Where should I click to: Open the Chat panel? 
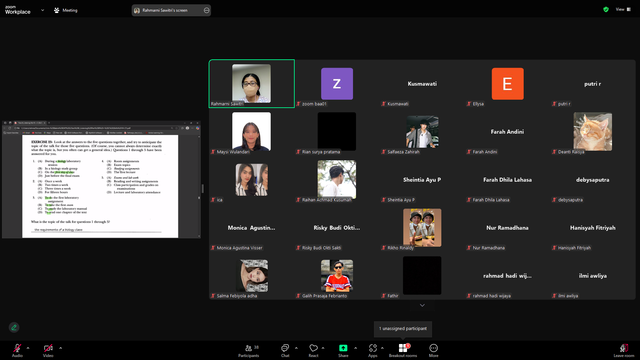[x=285, y=350]
